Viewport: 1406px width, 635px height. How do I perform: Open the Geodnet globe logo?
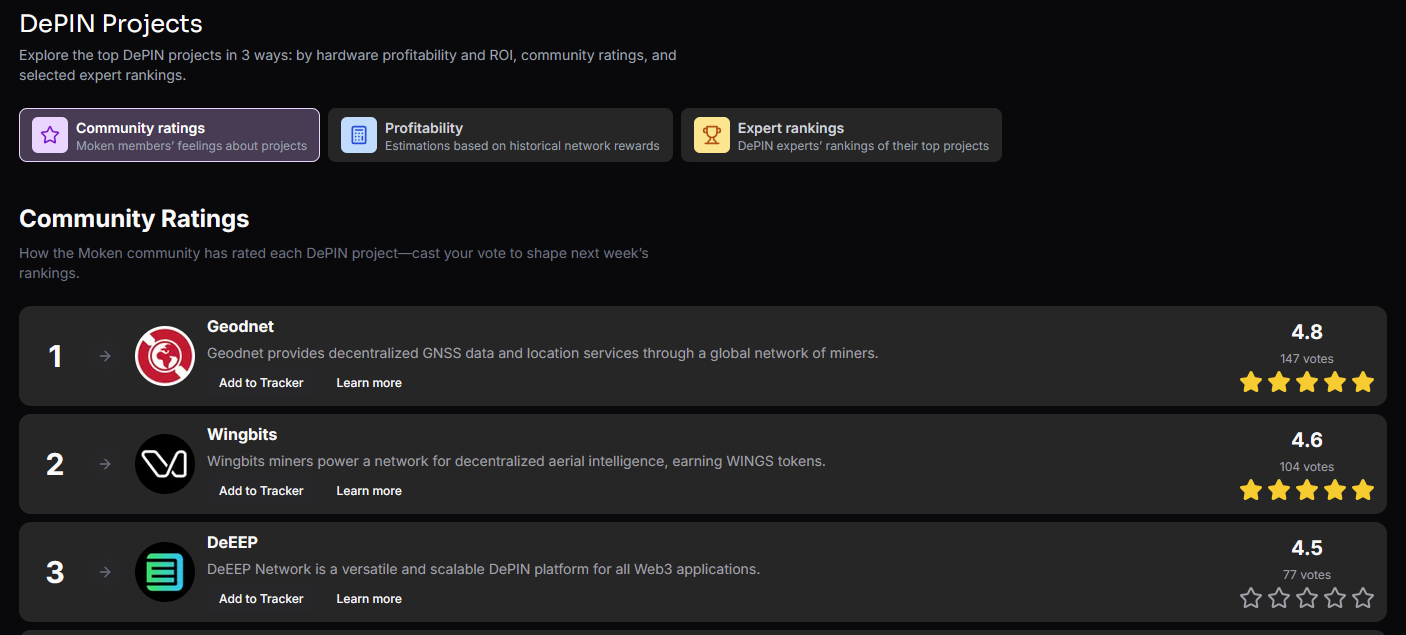point(165,356)
